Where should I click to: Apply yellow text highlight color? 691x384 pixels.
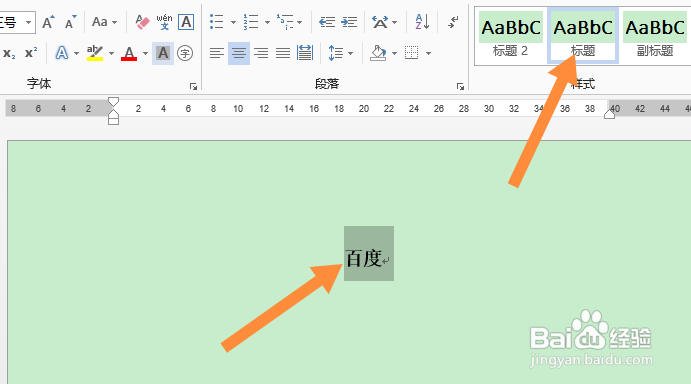(95, 53)
